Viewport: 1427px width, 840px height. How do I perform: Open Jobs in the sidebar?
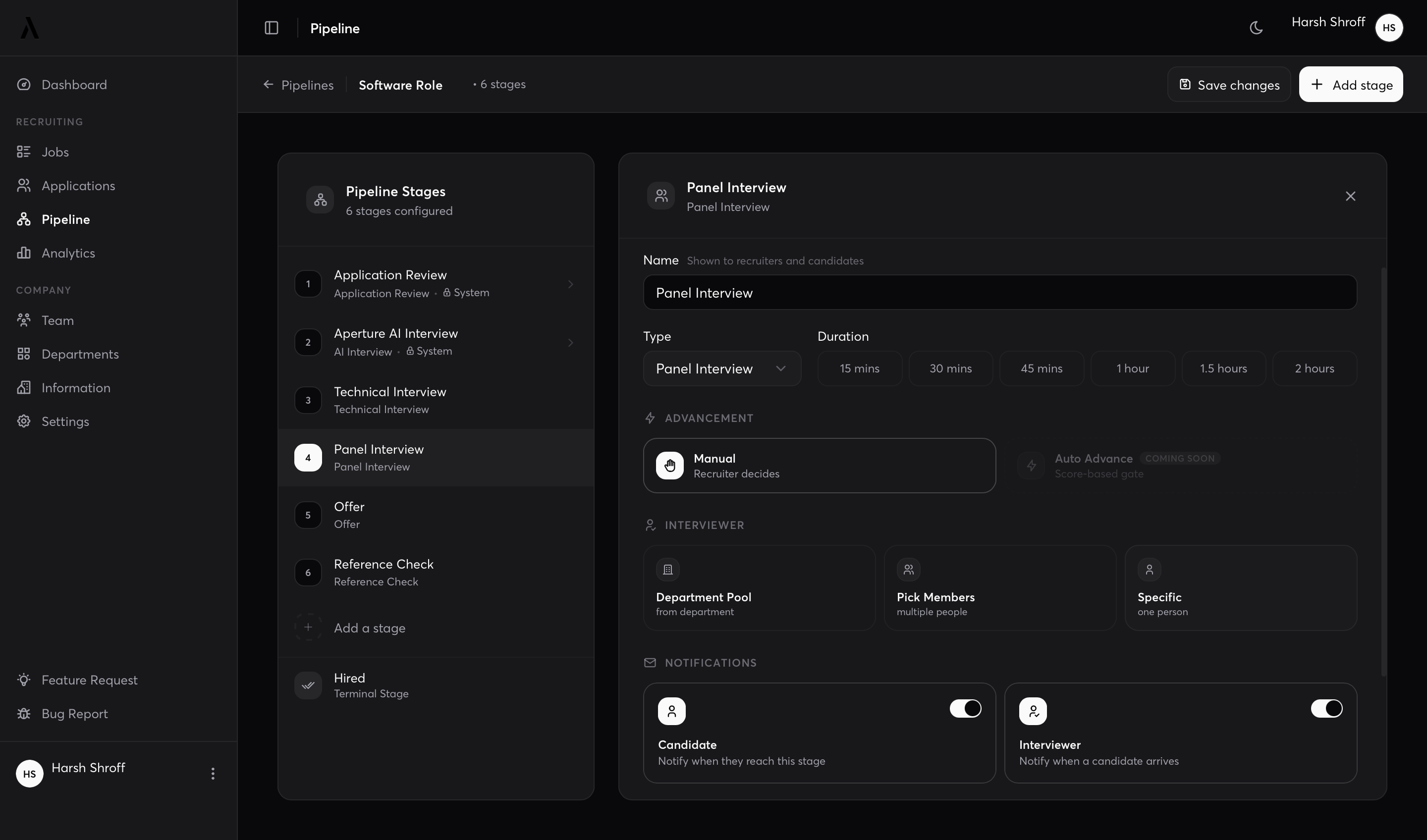[x=118, y=152]
